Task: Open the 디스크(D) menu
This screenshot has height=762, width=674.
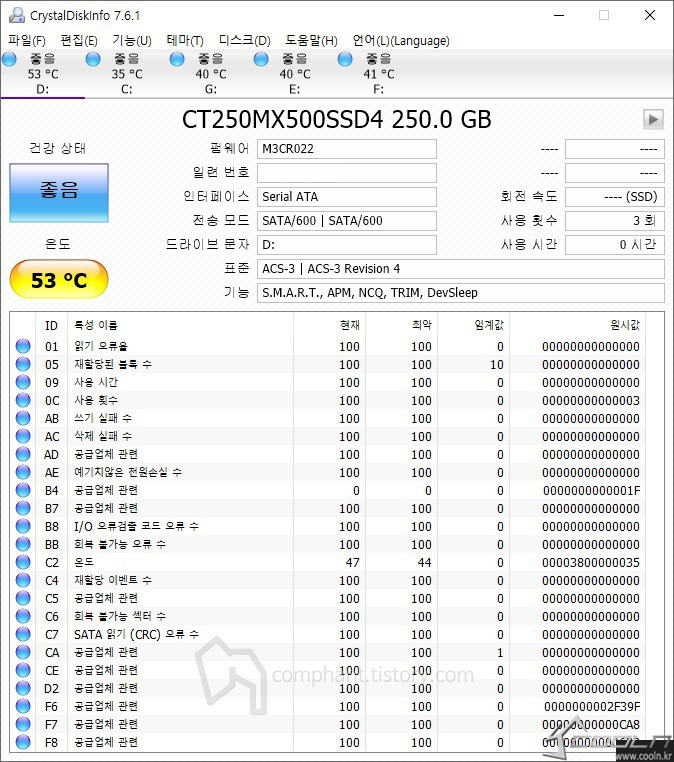Action: tap(244, 40)
